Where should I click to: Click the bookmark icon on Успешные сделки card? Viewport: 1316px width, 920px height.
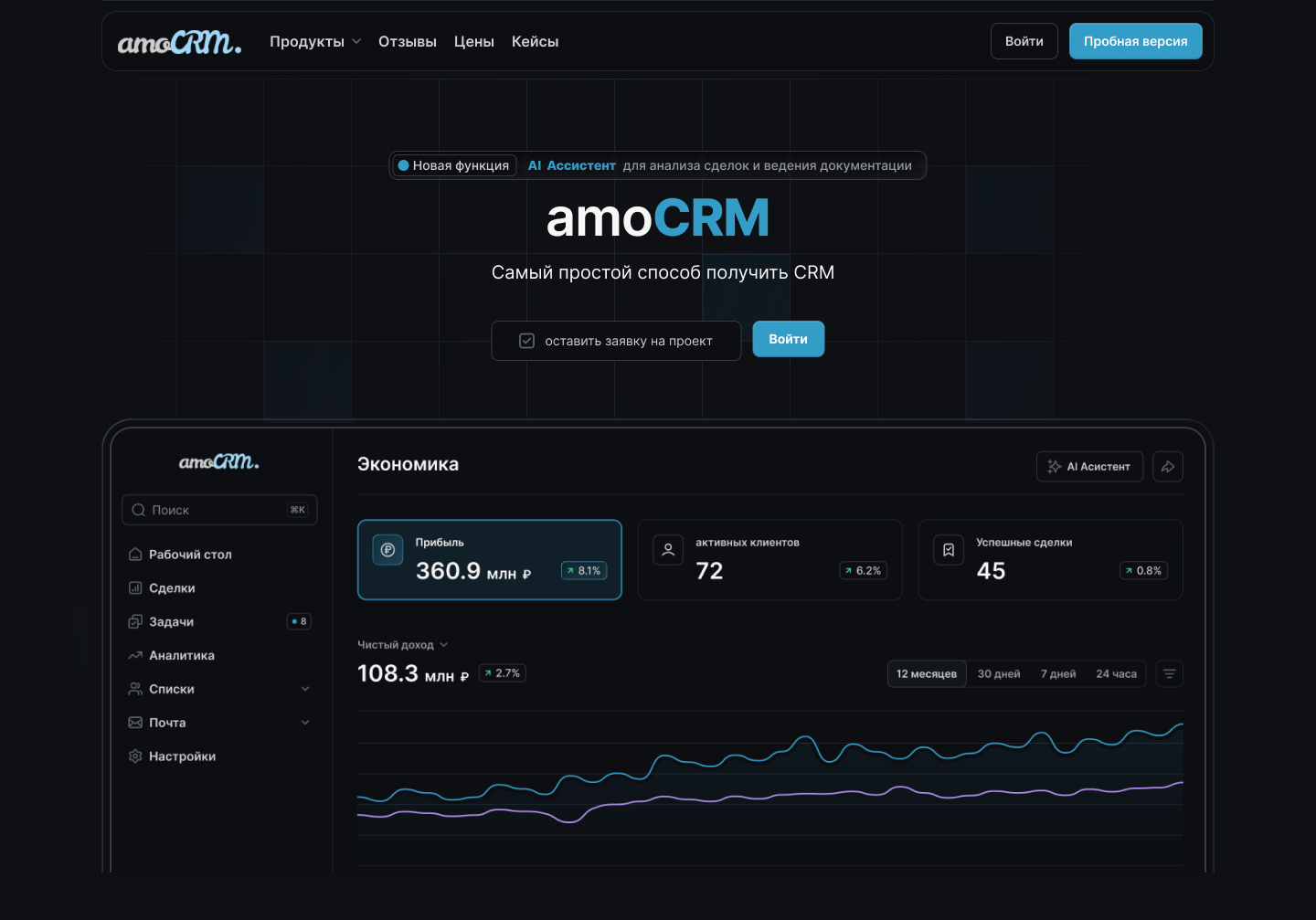(949, 550)
